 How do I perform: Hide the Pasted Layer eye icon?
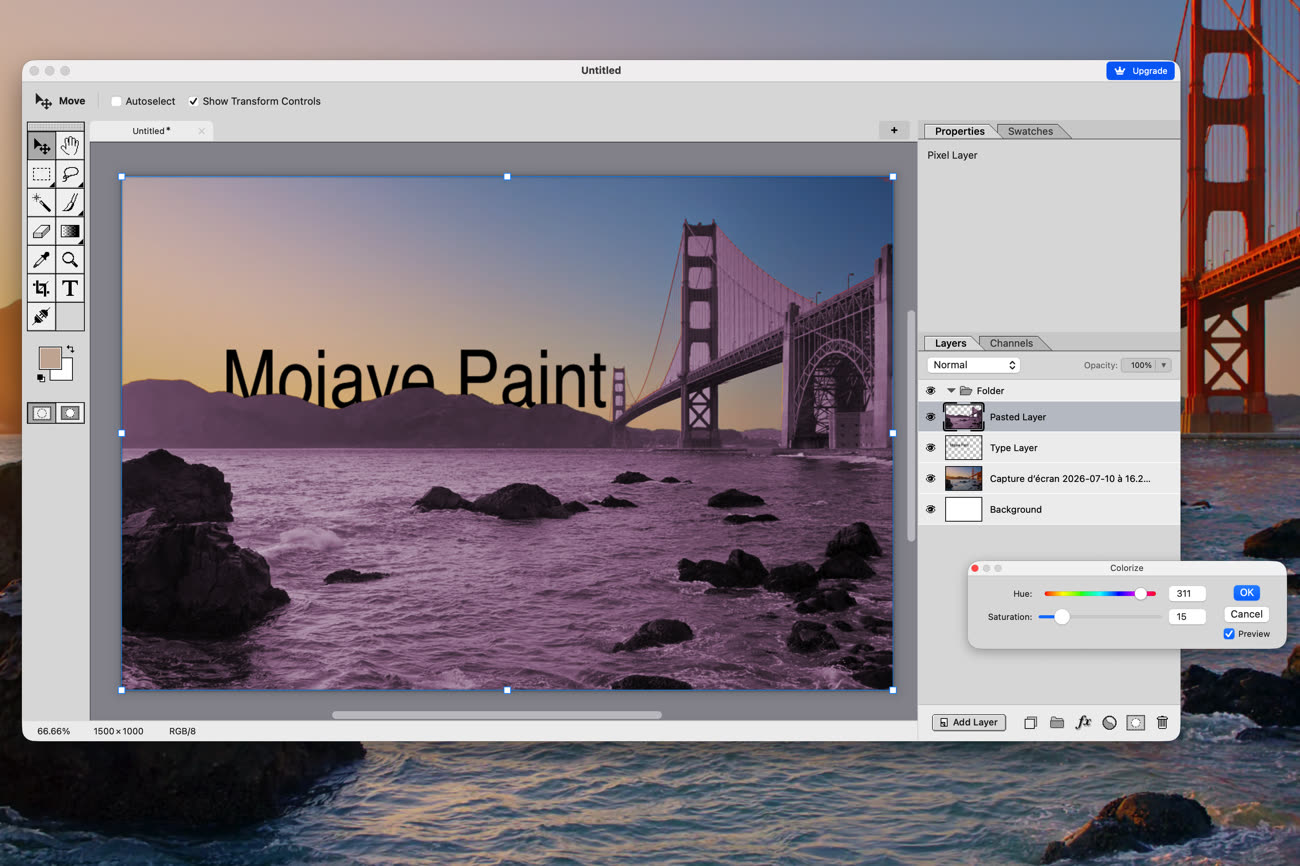coord(930,417)
